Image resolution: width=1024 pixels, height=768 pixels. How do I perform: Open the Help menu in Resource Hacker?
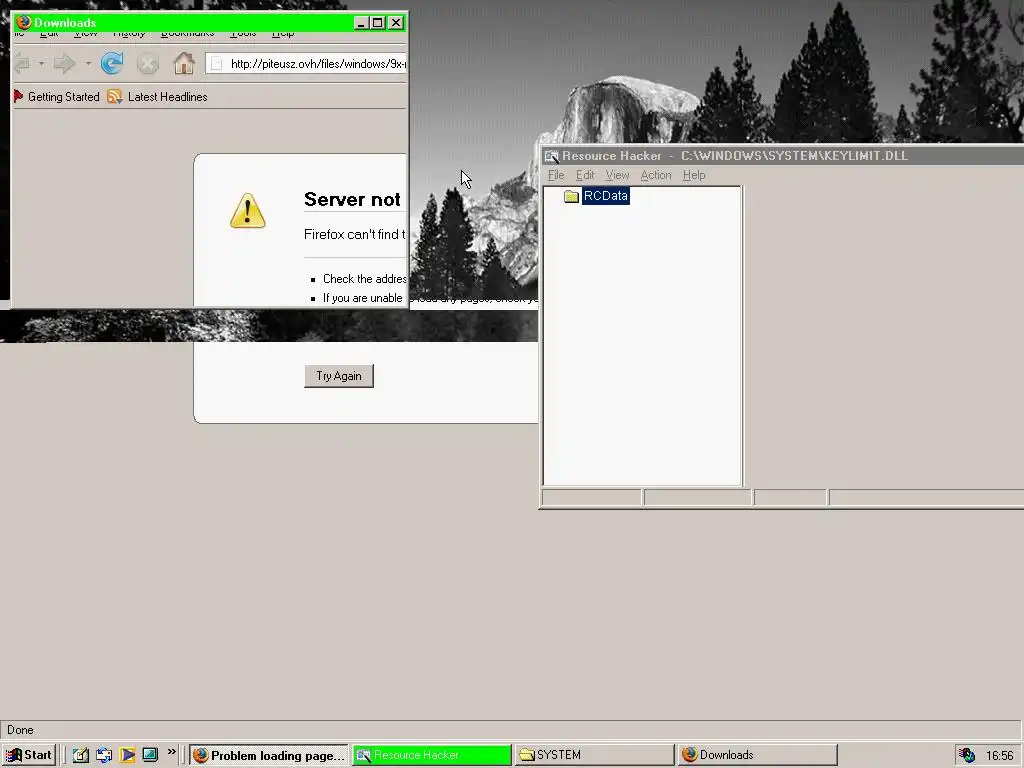694,175
